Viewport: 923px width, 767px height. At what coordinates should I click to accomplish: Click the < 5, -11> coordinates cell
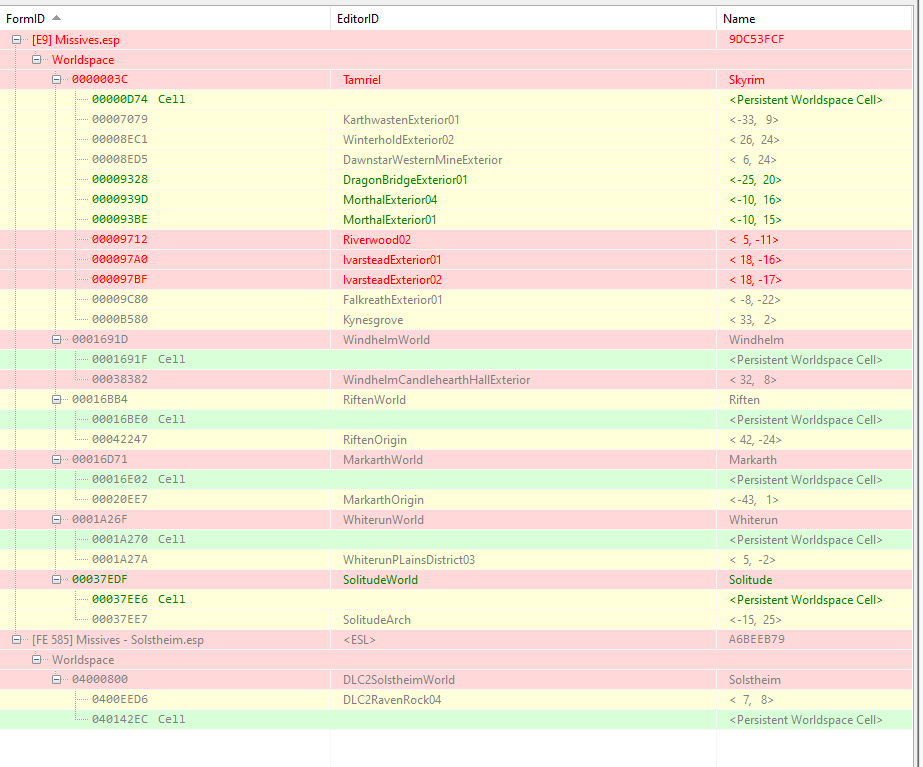click(x=753, y=240)
